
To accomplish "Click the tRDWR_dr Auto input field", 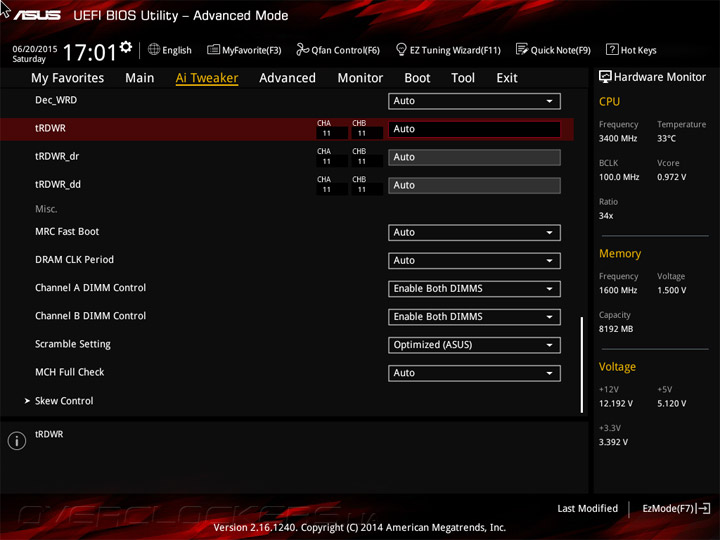I will 474,157.
